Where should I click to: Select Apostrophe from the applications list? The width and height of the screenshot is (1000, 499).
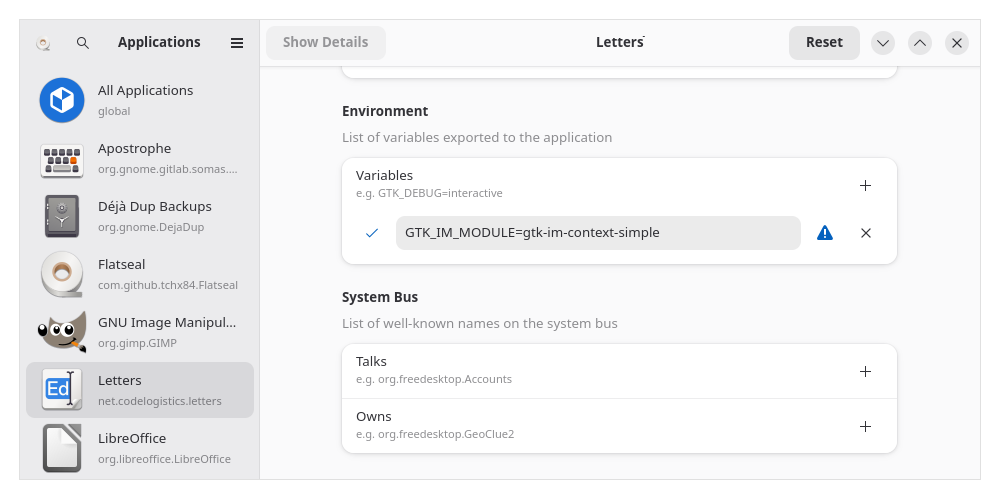point(140,158)
